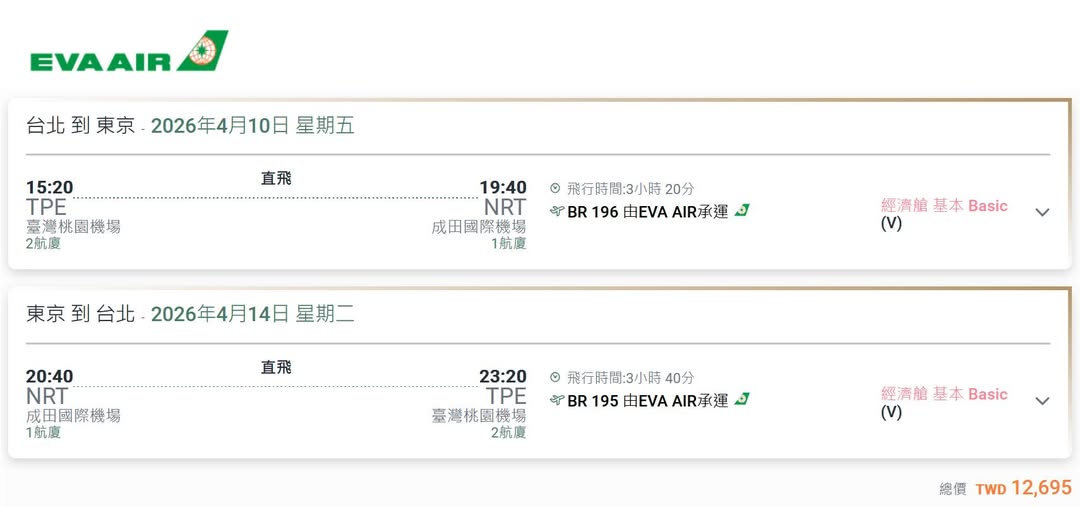Image resolution: width=1080 pixels, height=507 pixels.
Task: Click the clock icon for 3小時 40分 flight
Action: click(556, 377)
